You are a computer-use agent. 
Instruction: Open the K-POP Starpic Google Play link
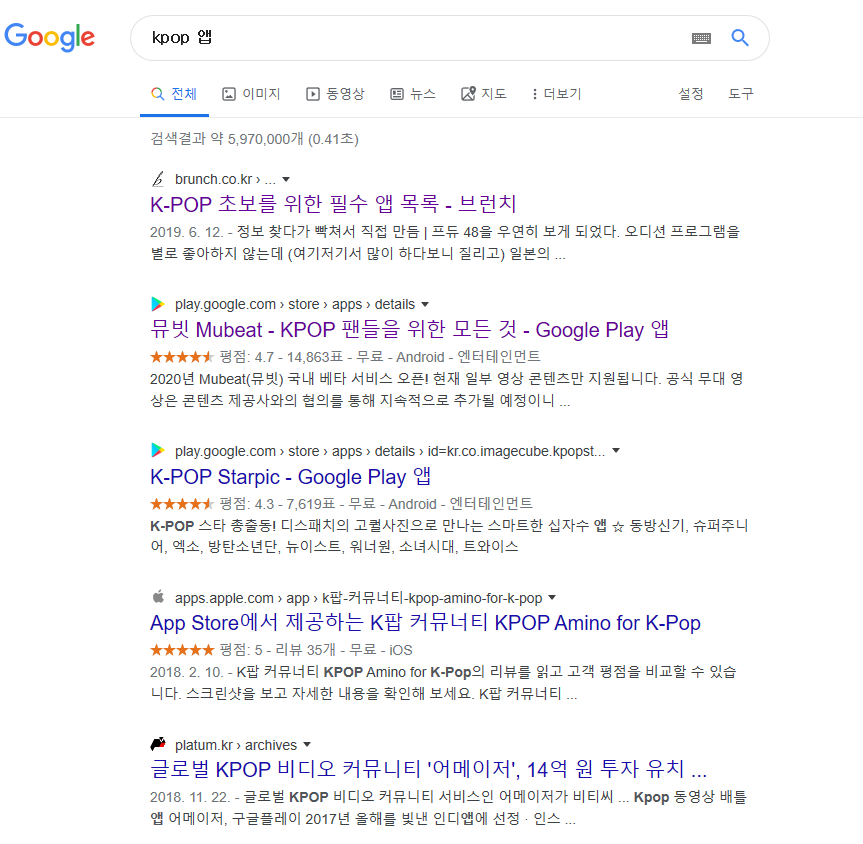point(291,476)
